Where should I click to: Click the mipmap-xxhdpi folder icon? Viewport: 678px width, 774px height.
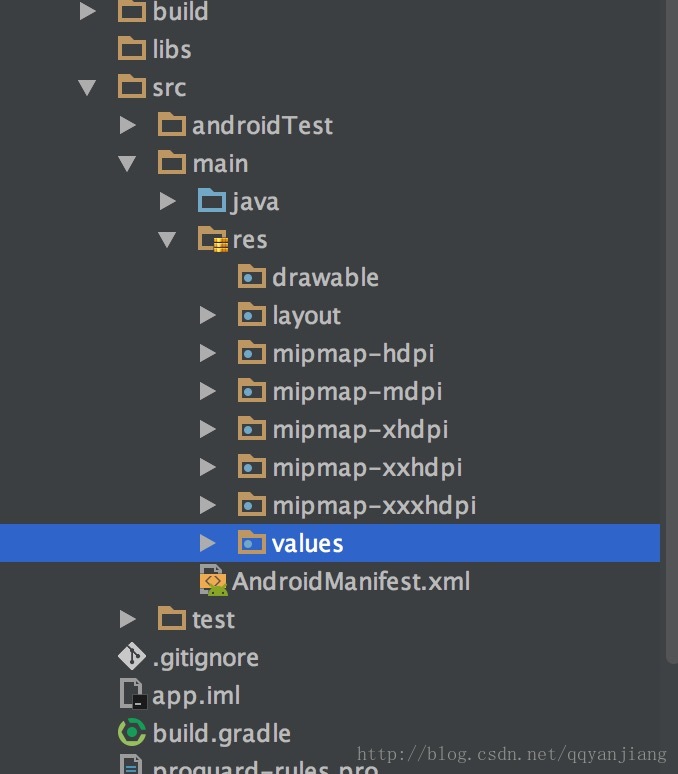pos(252,466)
